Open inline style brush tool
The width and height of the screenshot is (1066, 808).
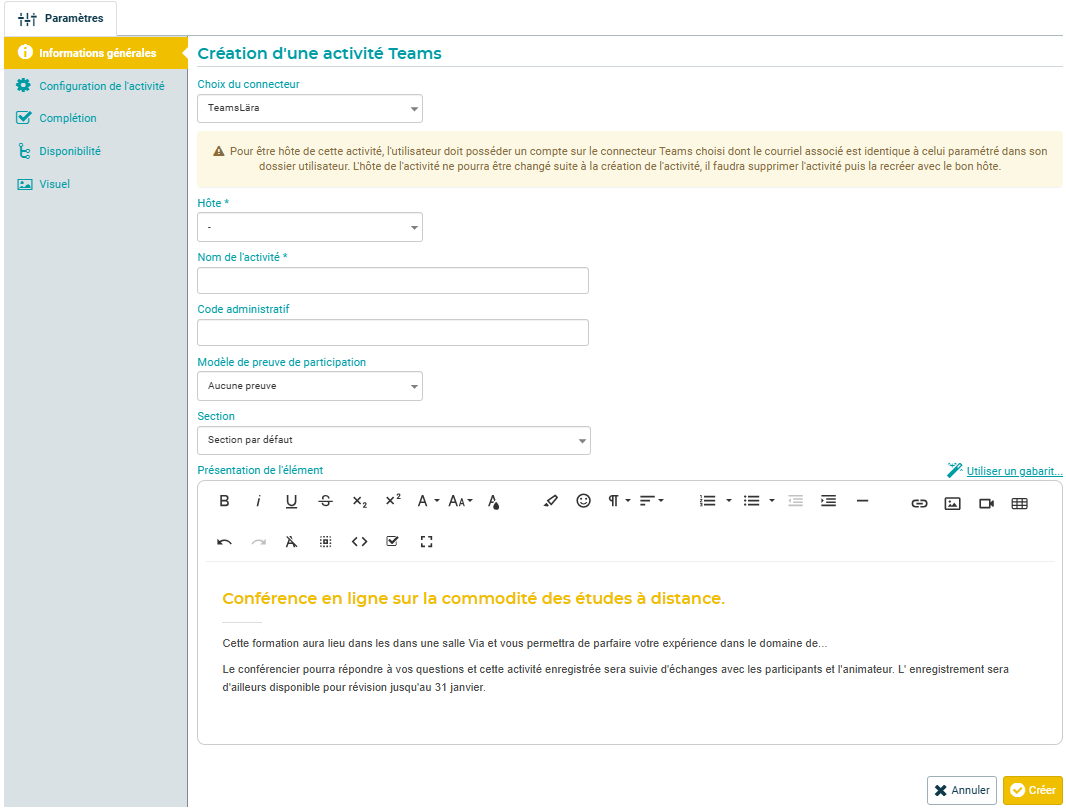pyautogui.click(x=550, y=502)
